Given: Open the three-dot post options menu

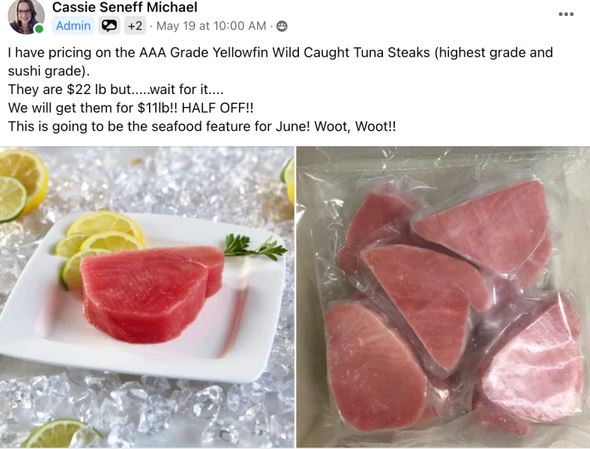Looking at the screenshot, I should click(566, 14).
